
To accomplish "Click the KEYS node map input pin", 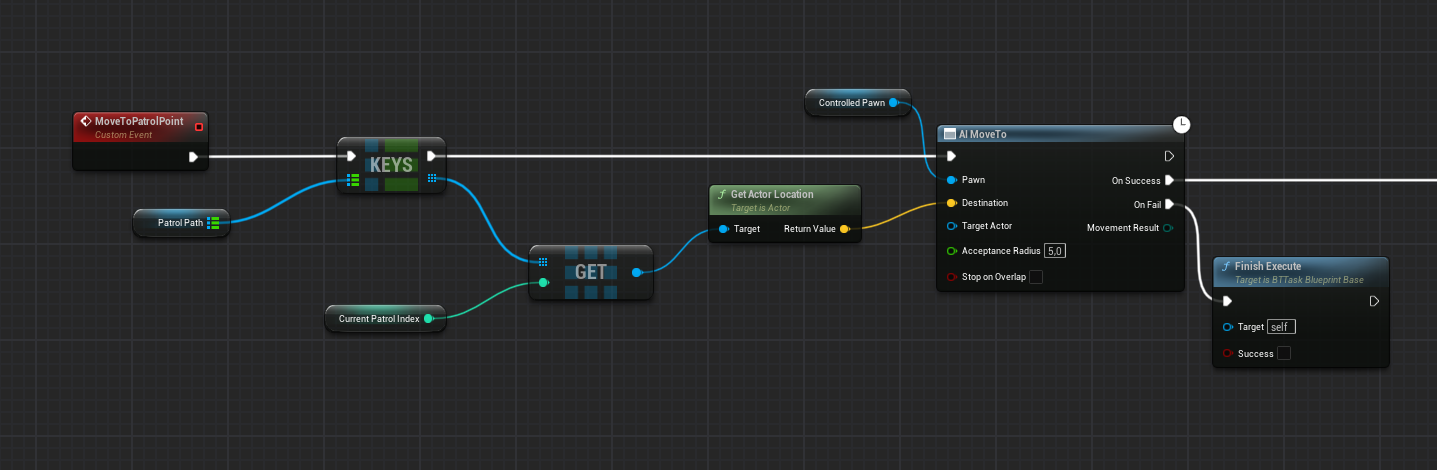I will (352, 180).
